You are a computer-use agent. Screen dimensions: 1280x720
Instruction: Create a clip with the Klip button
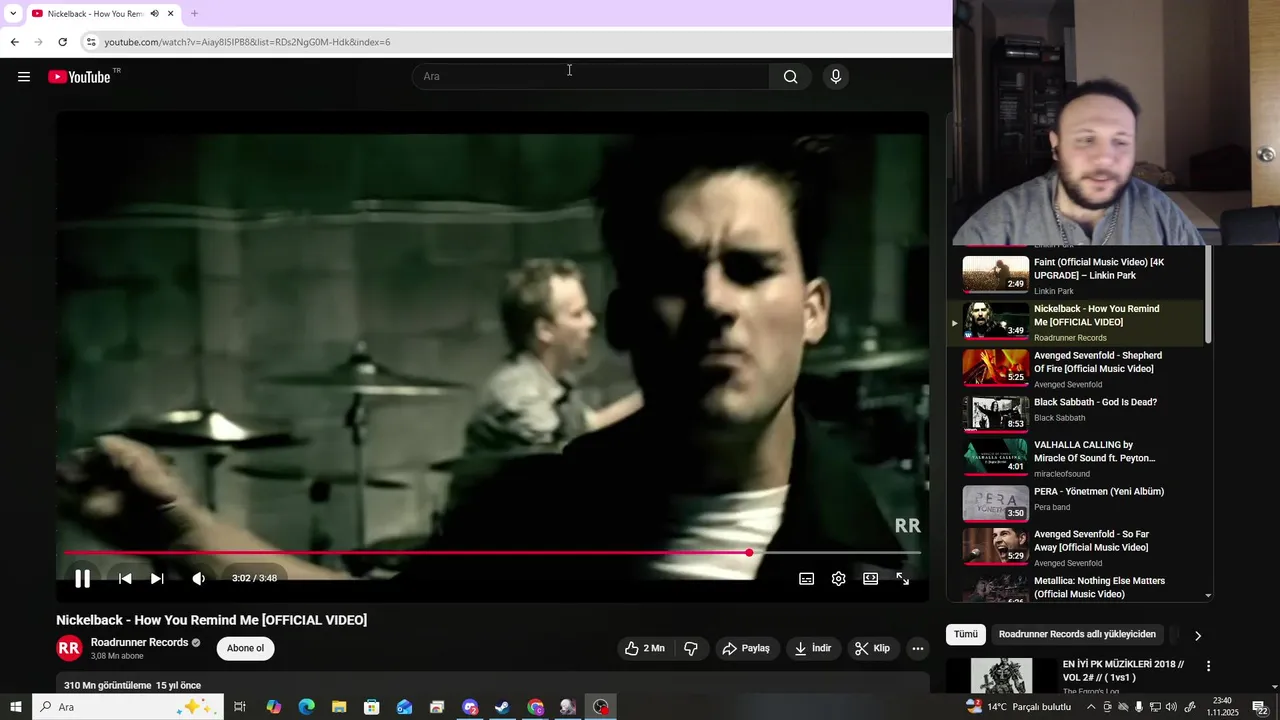click(x=871, y=648)
